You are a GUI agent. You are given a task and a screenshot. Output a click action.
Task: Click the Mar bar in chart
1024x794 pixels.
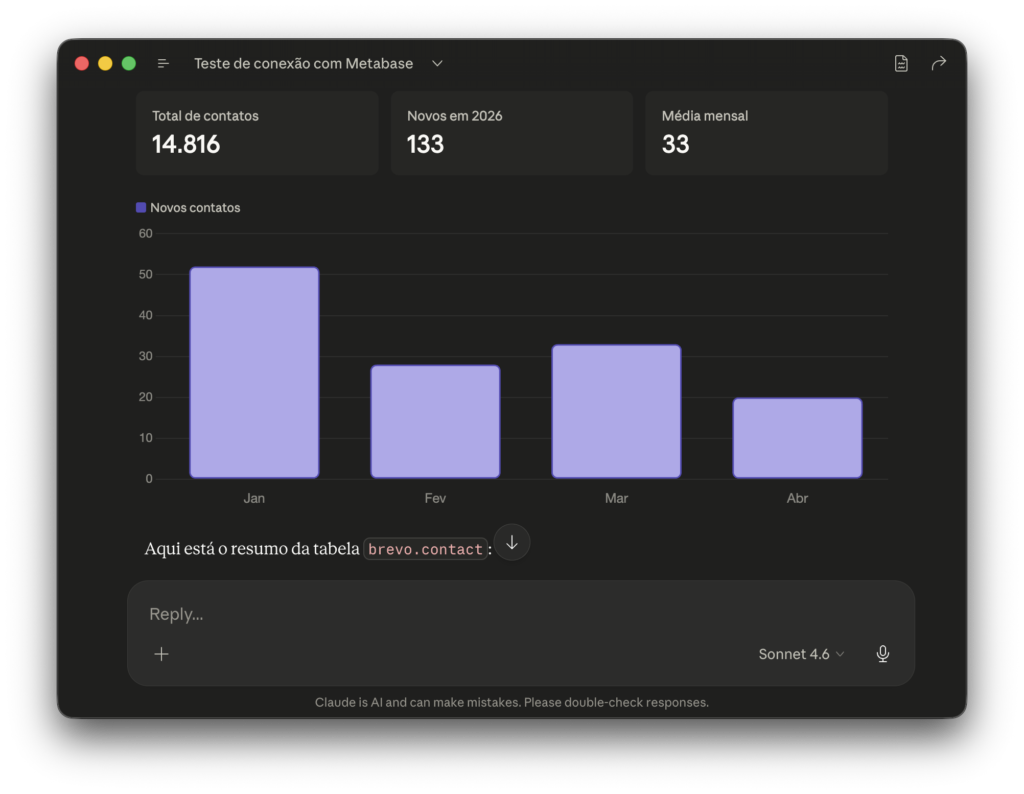point(616,411)
